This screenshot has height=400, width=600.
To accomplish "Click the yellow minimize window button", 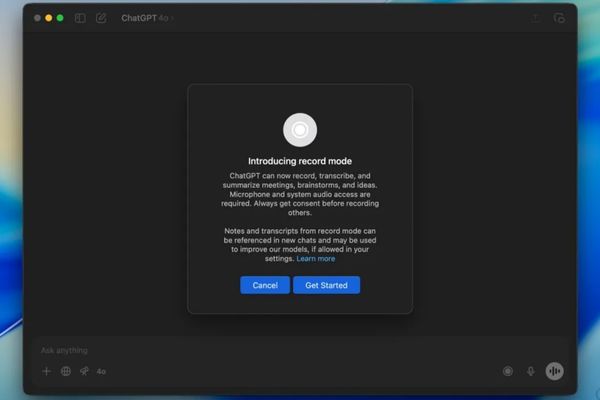I will pyautogui.click(x=48, y=18).
